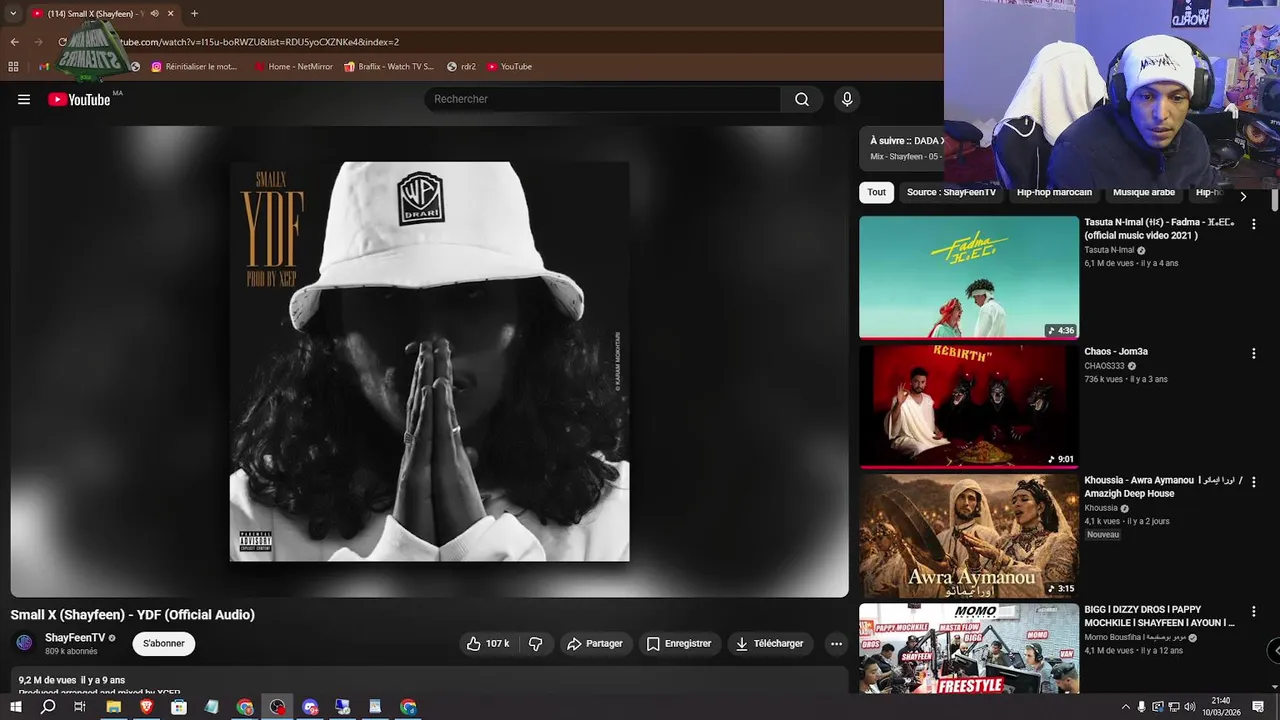Open options menu for Tasuta N-Imal video
Viewport: 1280px width, 720px height.
1253,225
